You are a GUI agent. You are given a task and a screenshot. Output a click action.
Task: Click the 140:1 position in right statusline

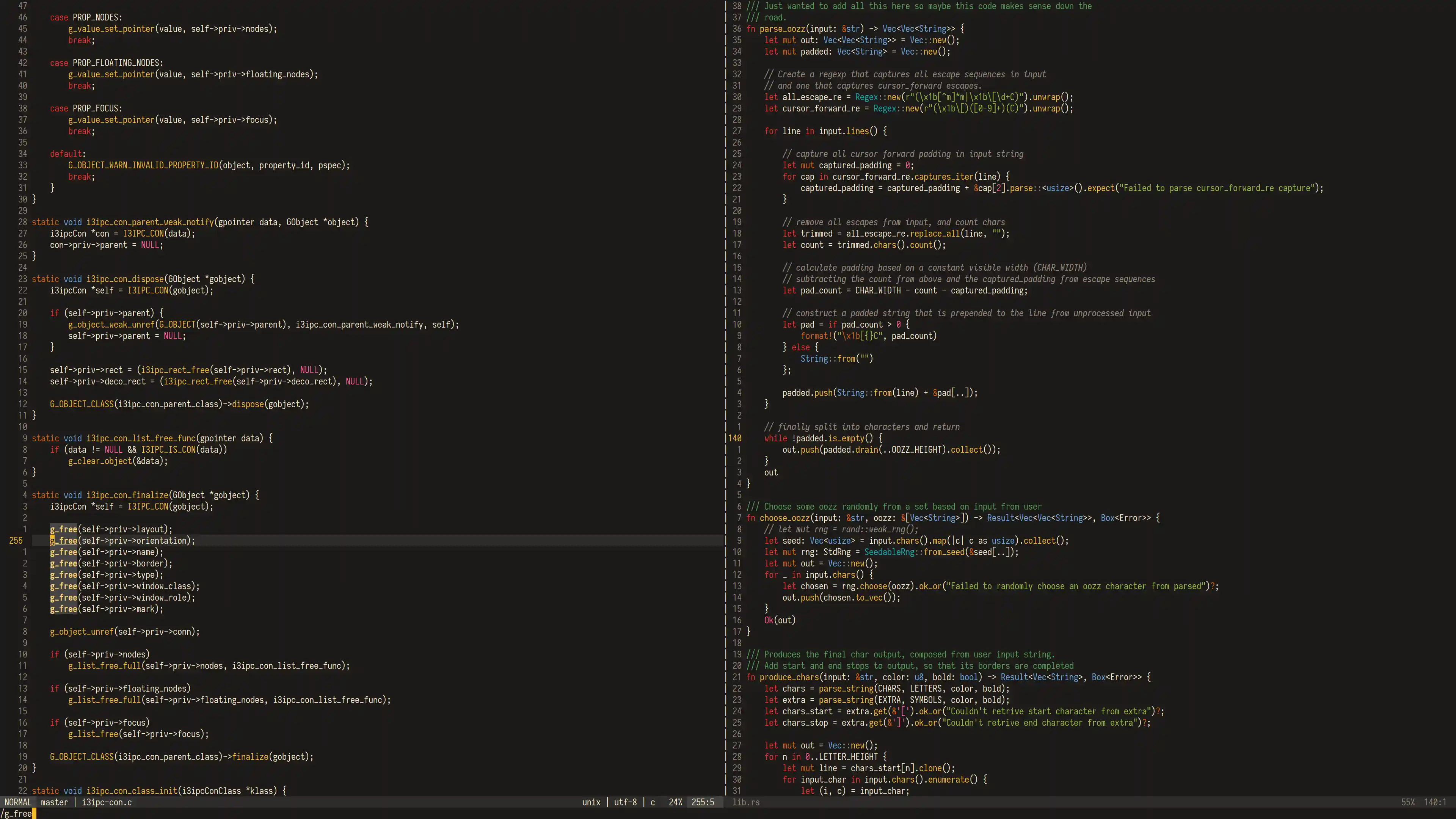(1434, 802)
